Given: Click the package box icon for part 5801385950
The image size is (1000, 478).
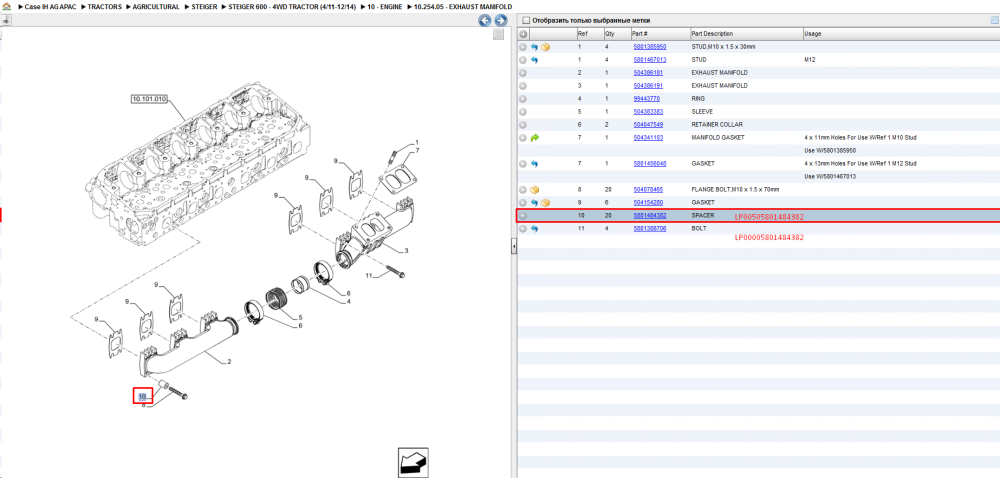Looking at the screenshot, I should (545, 47).
